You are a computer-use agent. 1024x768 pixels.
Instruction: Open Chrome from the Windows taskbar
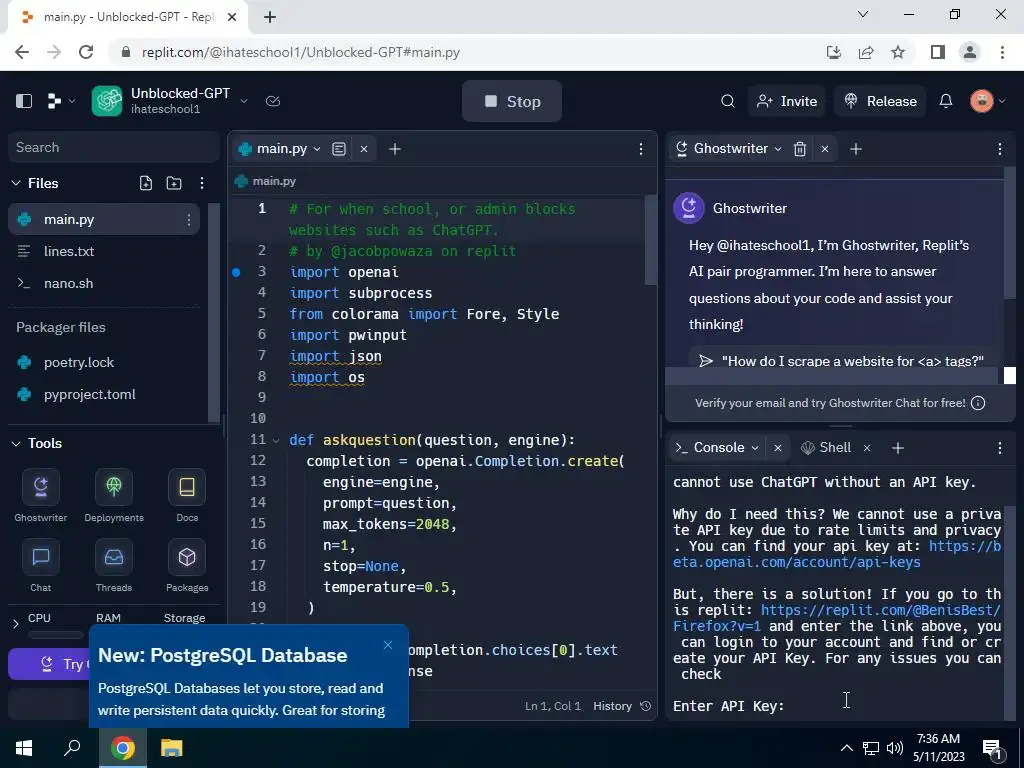pos(123,748)
